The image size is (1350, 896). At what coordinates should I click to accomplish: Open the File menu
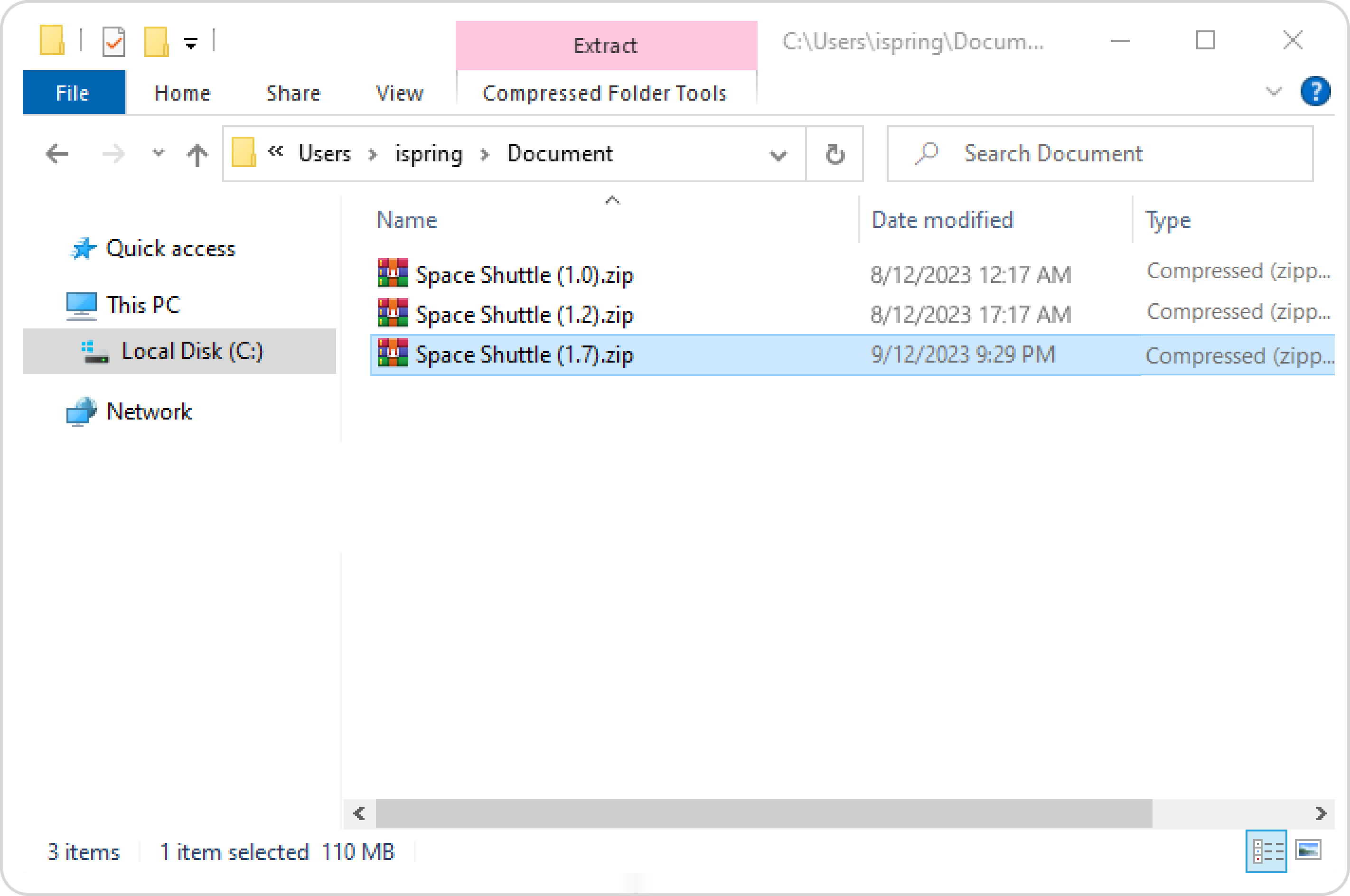point(74,93)
